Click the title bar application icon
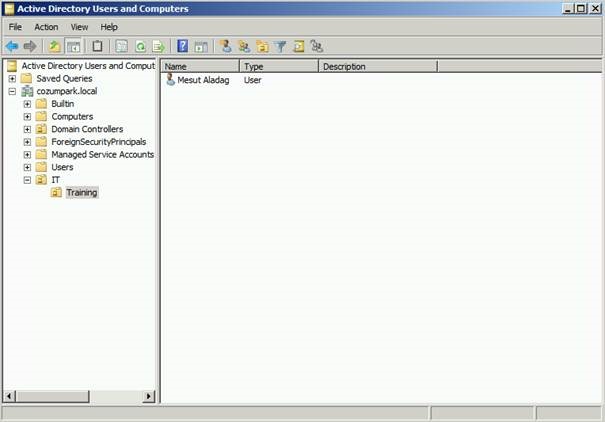 tap(9, 9)
